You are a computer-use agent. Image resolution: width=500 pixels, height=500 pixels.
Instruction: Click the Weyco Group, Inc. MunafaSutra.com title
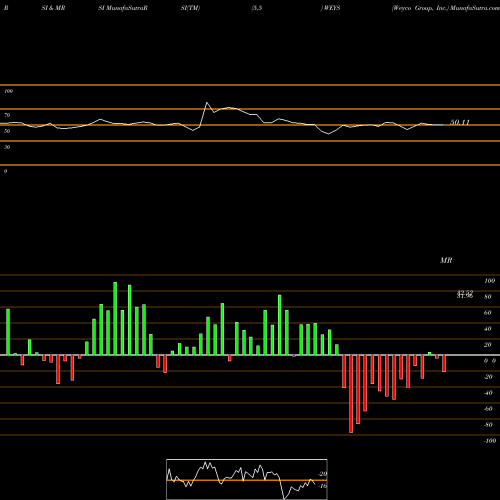point(446,8)
